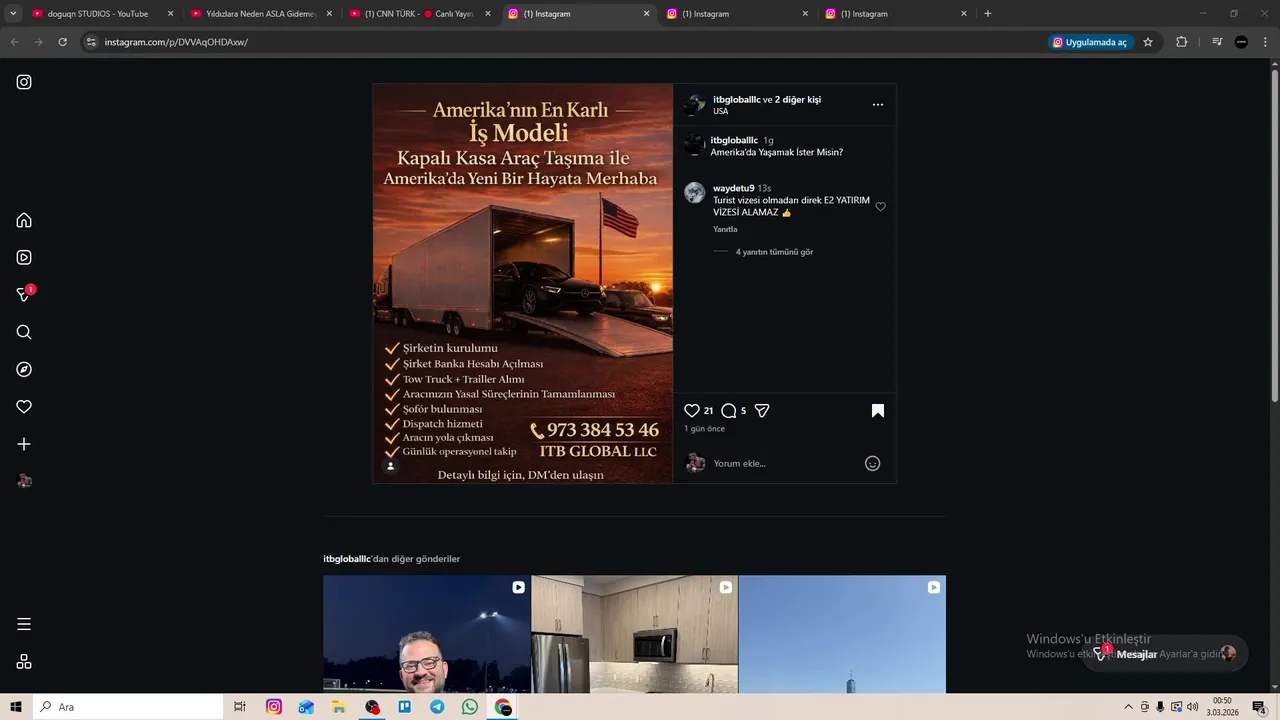Open WhatsApp from taskbar
The height and width of the screenshot is (720, 1280).
(x=470, y=707)
